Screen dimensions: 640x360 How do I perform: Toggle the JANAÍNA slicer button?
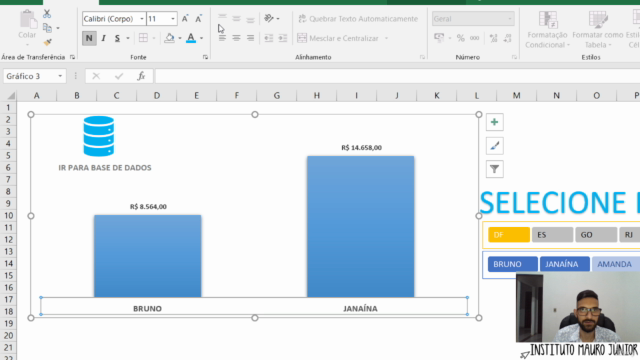pos(564,264)
